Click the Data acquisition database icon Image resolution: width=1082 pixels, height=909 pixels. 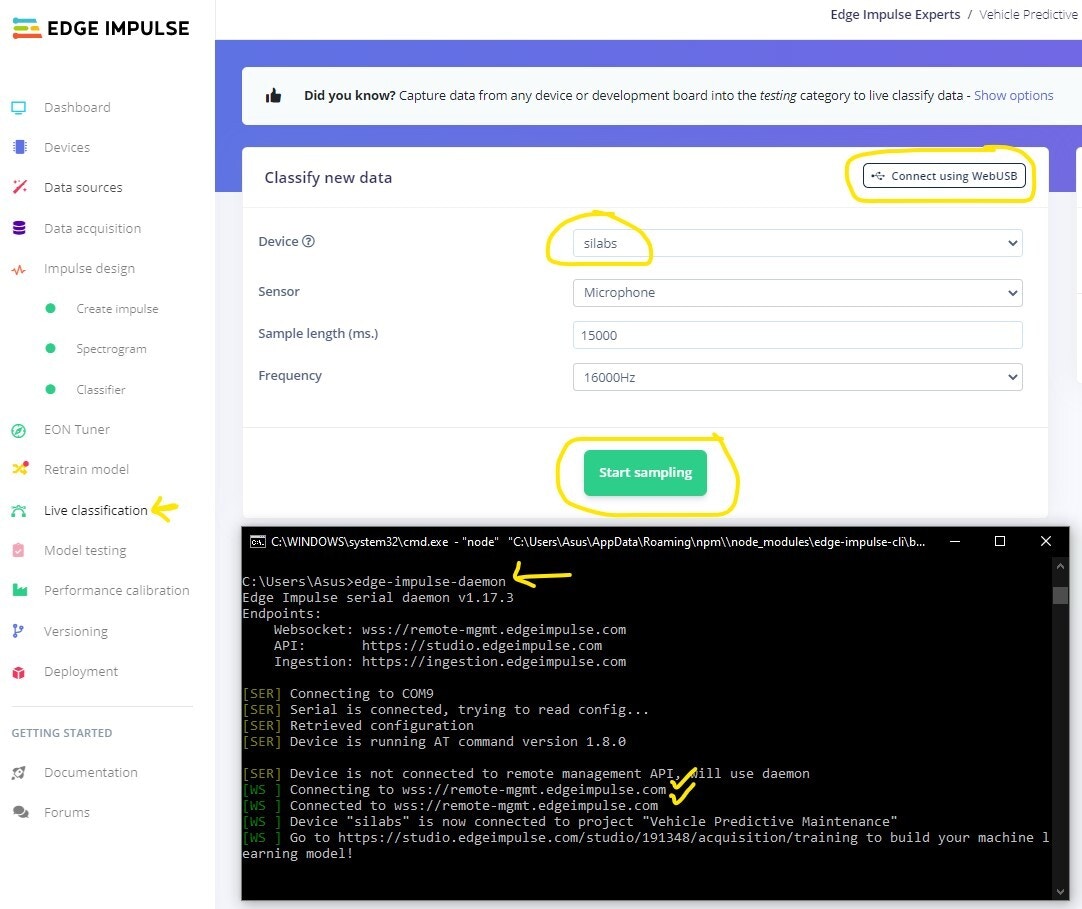point(19,228)
